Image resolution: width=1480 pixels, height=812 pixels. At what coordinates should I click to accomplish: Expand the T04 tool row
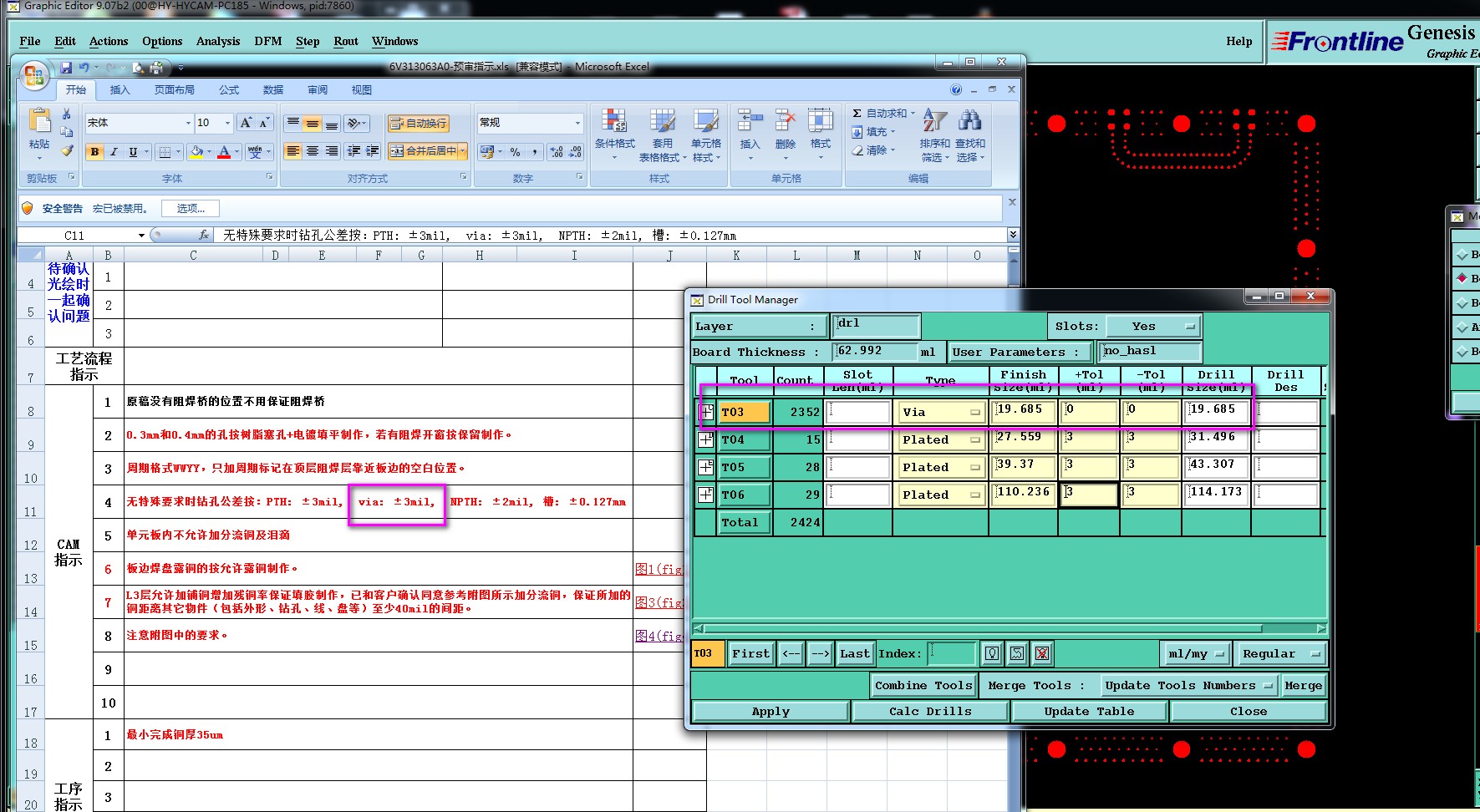(x=706, y=439)
